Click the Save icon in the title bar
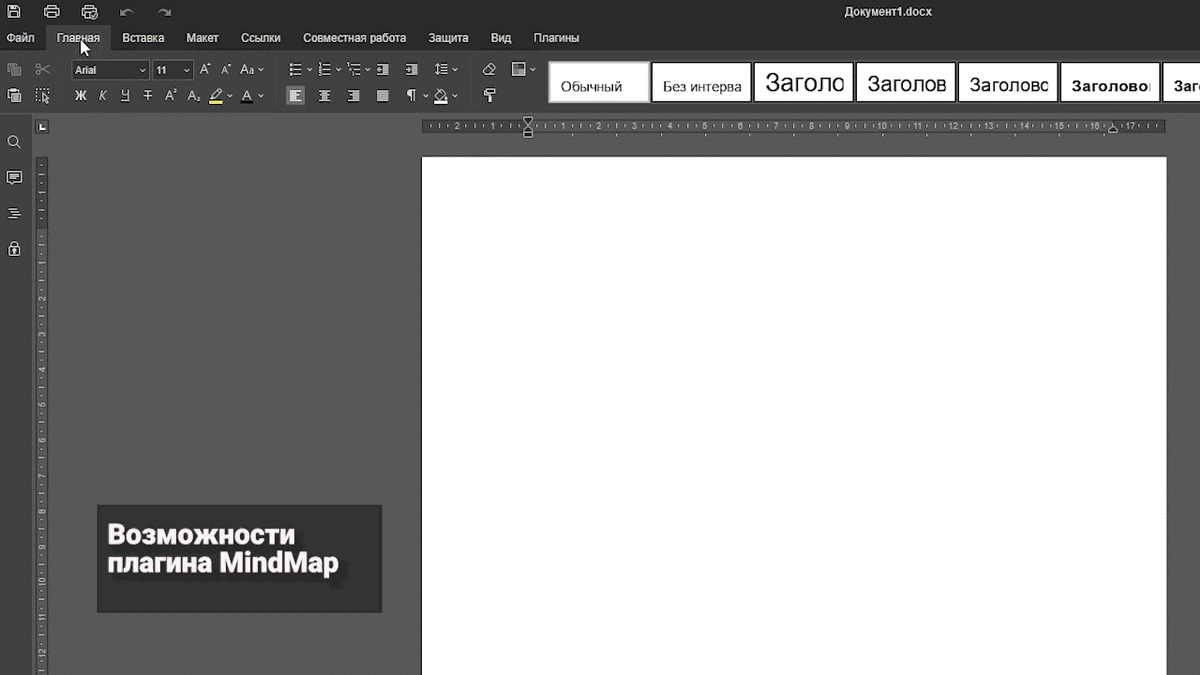This screenshot has width=1200, height=675. tap(14, 12)
